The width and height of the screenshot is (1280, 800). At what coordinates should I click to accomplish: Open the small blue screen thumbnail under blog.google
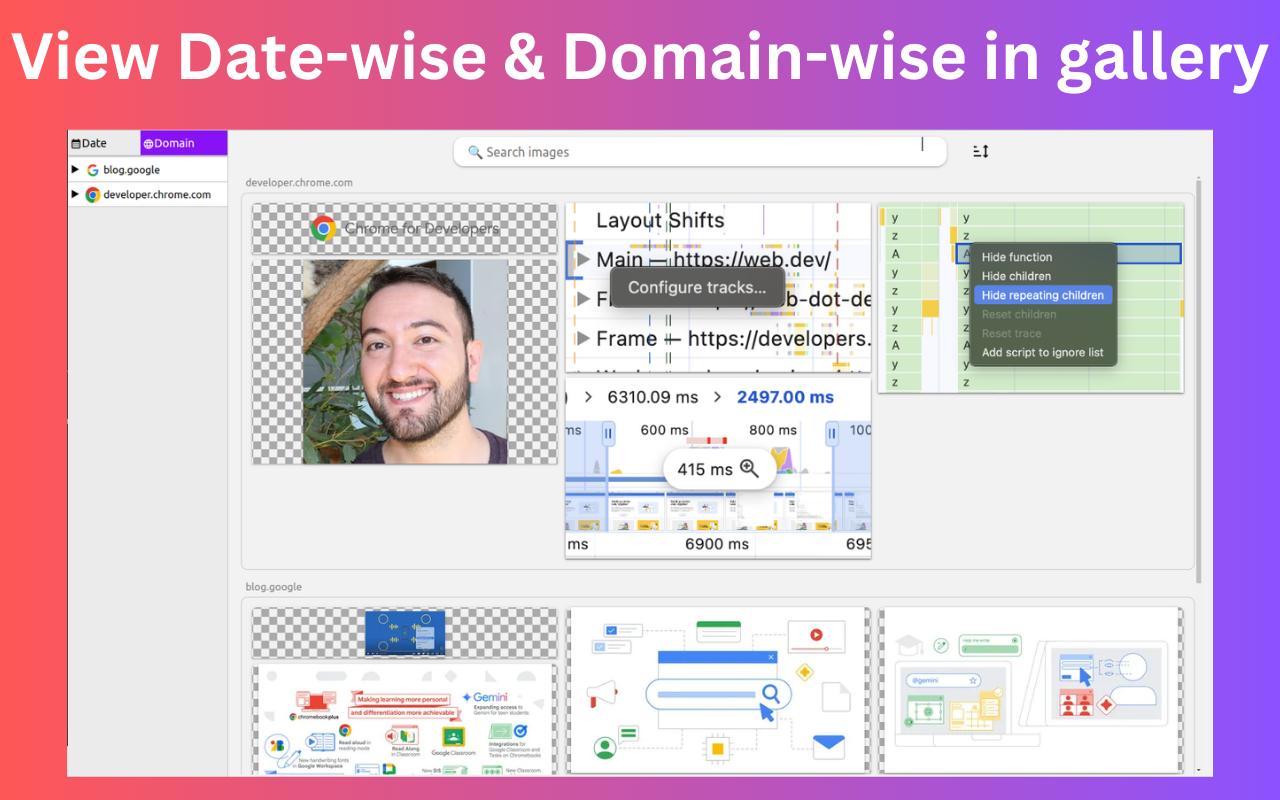[405, 633]
